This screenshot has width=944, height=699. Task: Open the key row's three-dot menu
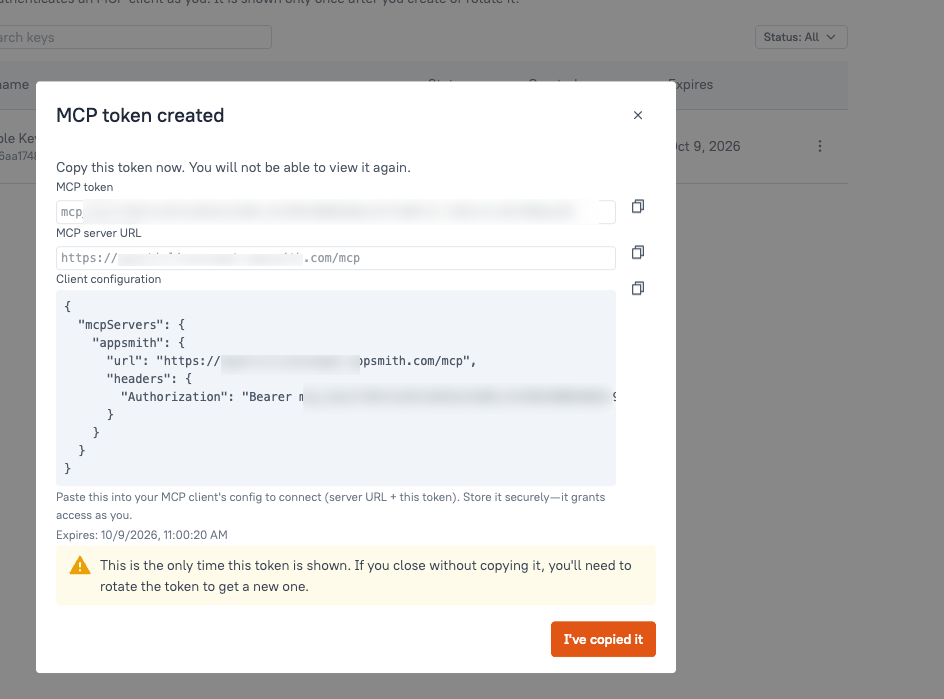click(x=819, y=146)
